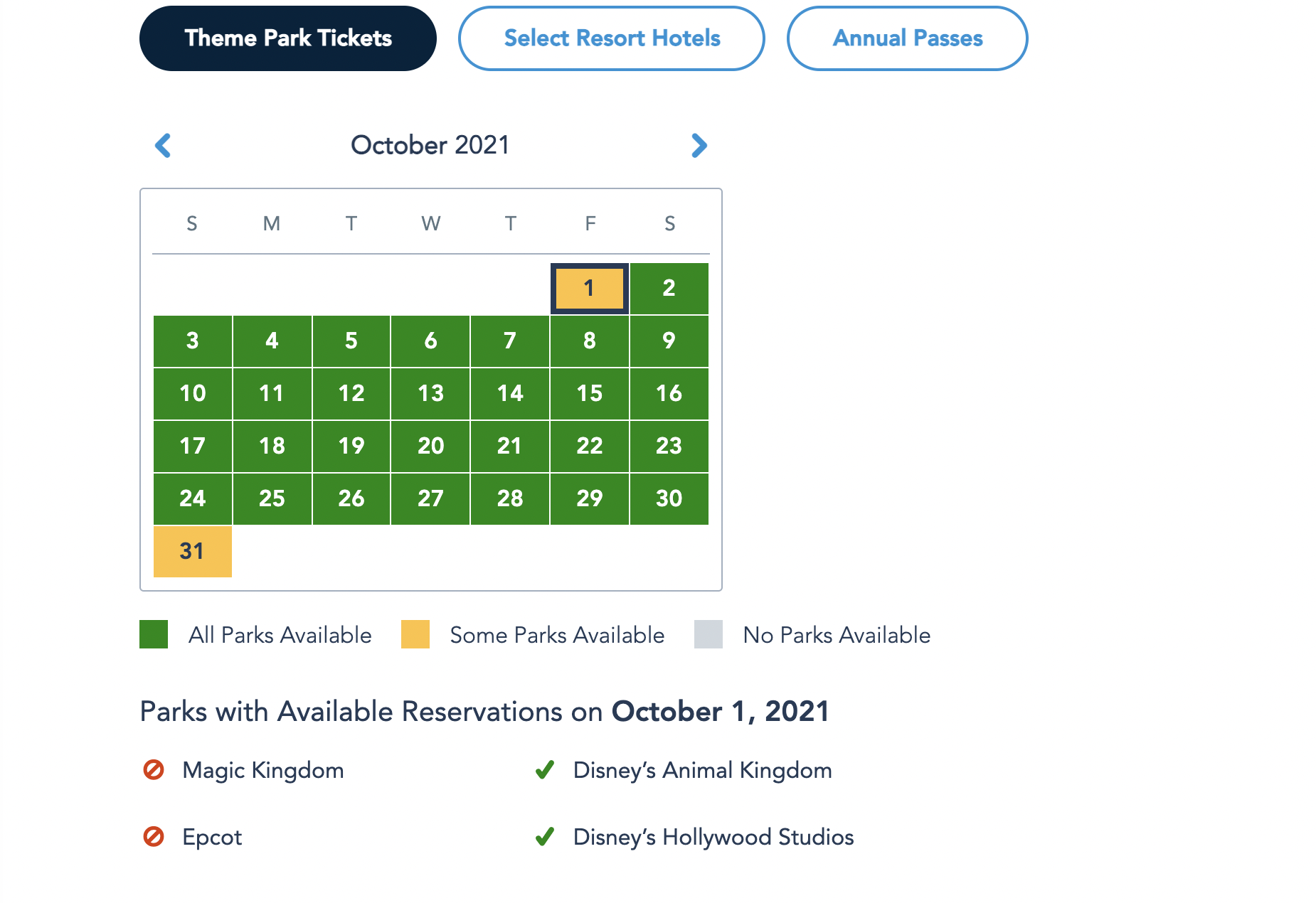Click green checkmark beside Disney's Animal Kingdom
The height and width of the screenshot is (903, 1316).
coord(545,770)
